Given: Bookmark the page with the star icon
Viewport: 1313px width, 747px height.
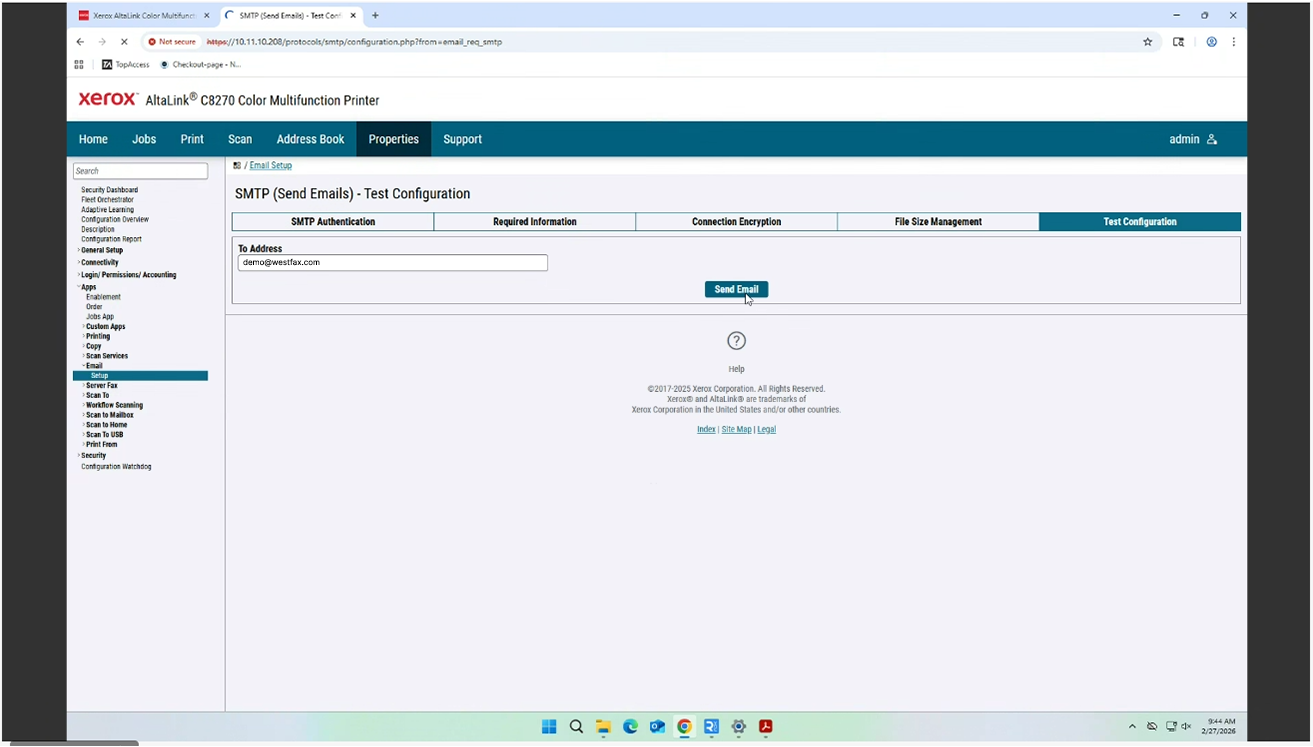Looking at the screenshot, I should coord(1147,42).
